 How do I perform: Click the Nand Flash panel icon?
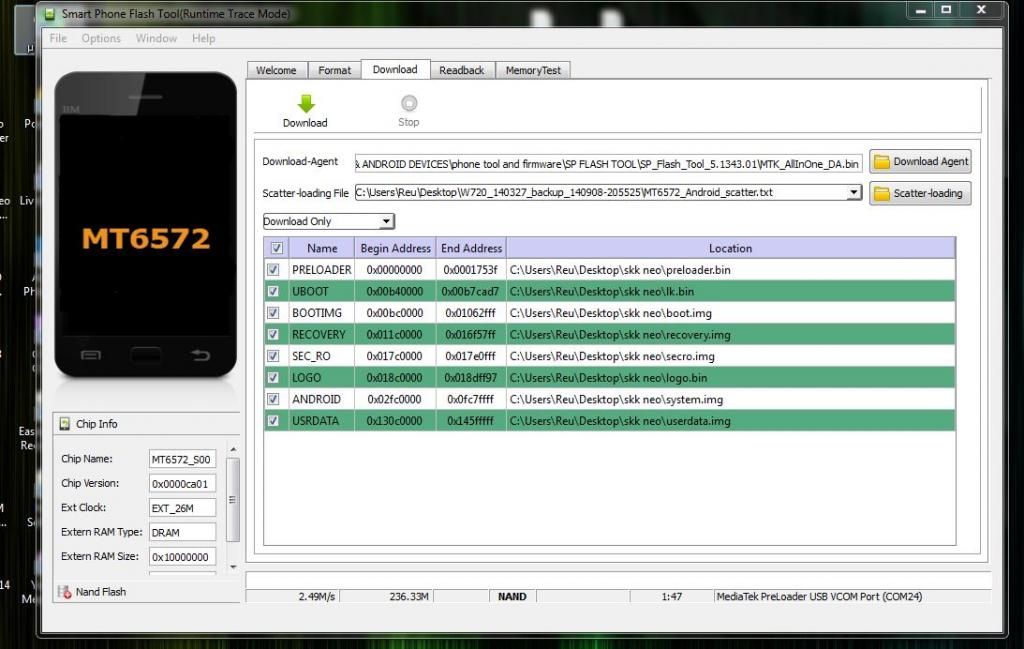tap(65, 592)
